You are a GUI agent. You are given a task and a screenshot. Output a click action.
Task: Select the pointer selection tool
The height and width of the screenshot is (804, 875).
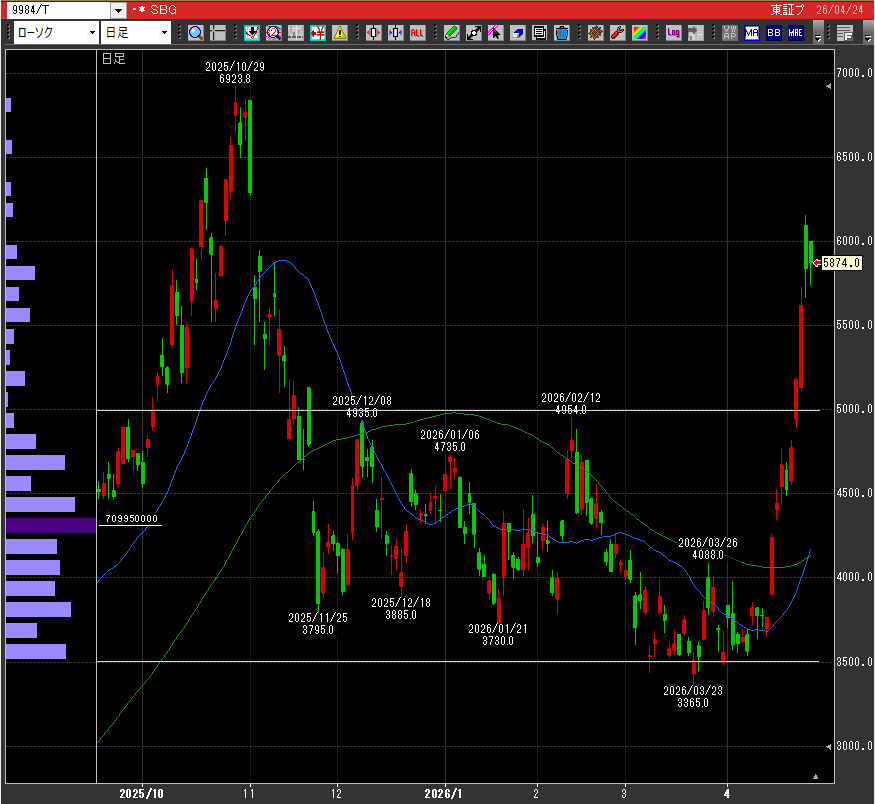(496, 33)
